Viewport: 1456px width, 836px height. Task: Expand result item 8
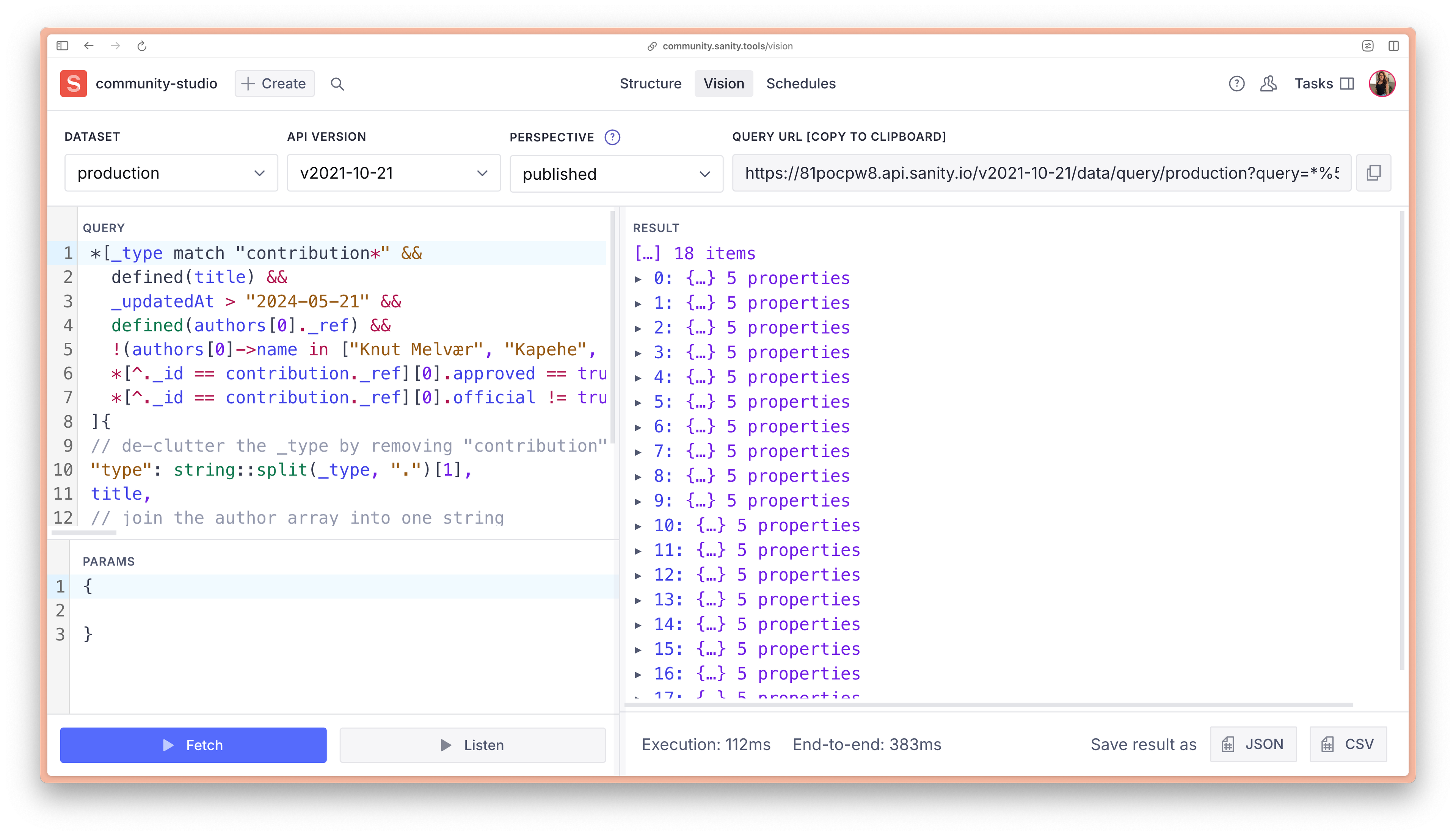(638, 477)
